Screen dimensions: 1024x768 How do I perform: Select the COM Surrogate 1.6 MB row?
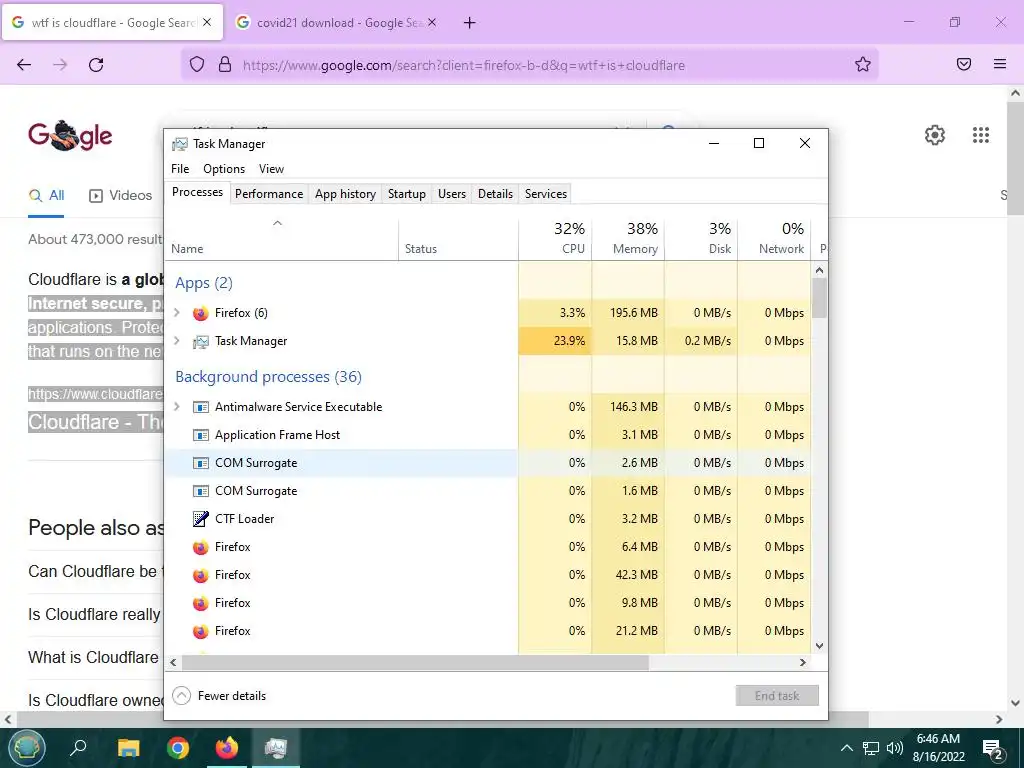(488, 491)
